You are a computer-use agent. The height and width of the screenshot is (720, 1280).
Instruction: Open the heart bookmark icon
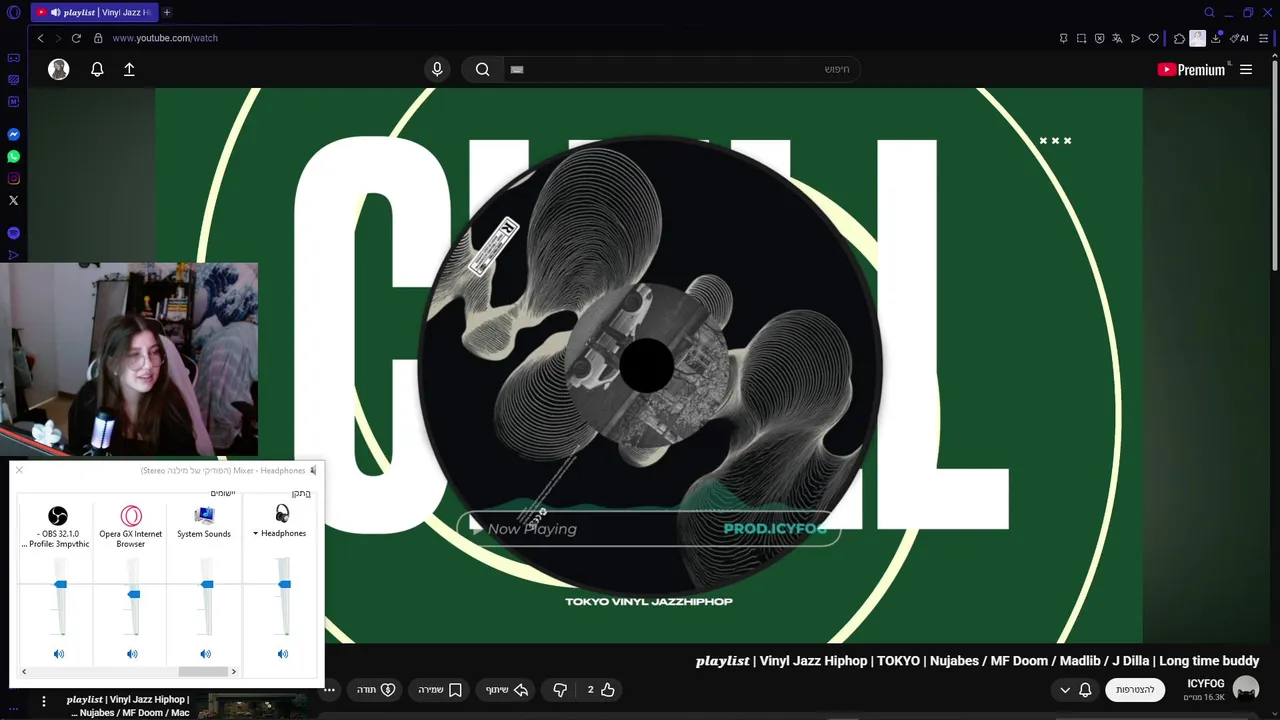pos(1153,38)
